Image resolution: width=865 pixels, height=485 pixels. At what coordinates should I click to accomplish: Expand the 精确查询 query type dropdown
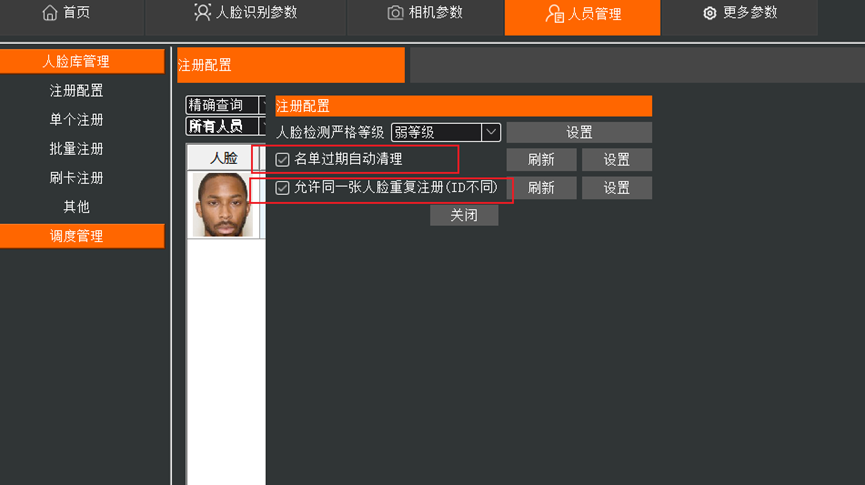226,105
